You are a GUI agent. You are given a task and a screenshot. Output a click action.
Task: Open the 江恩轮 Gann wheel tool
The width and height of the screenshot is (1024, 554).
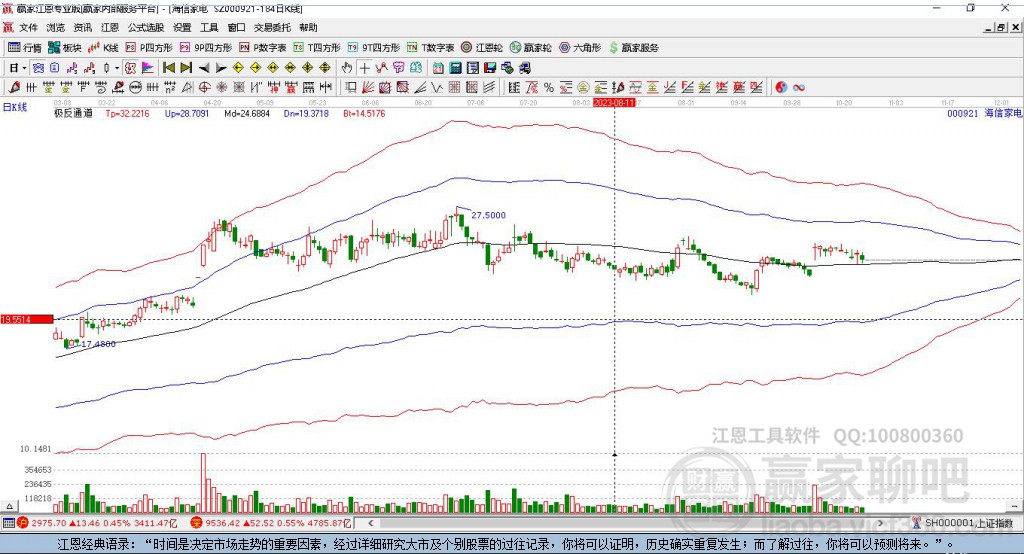(x=482, y=48)
